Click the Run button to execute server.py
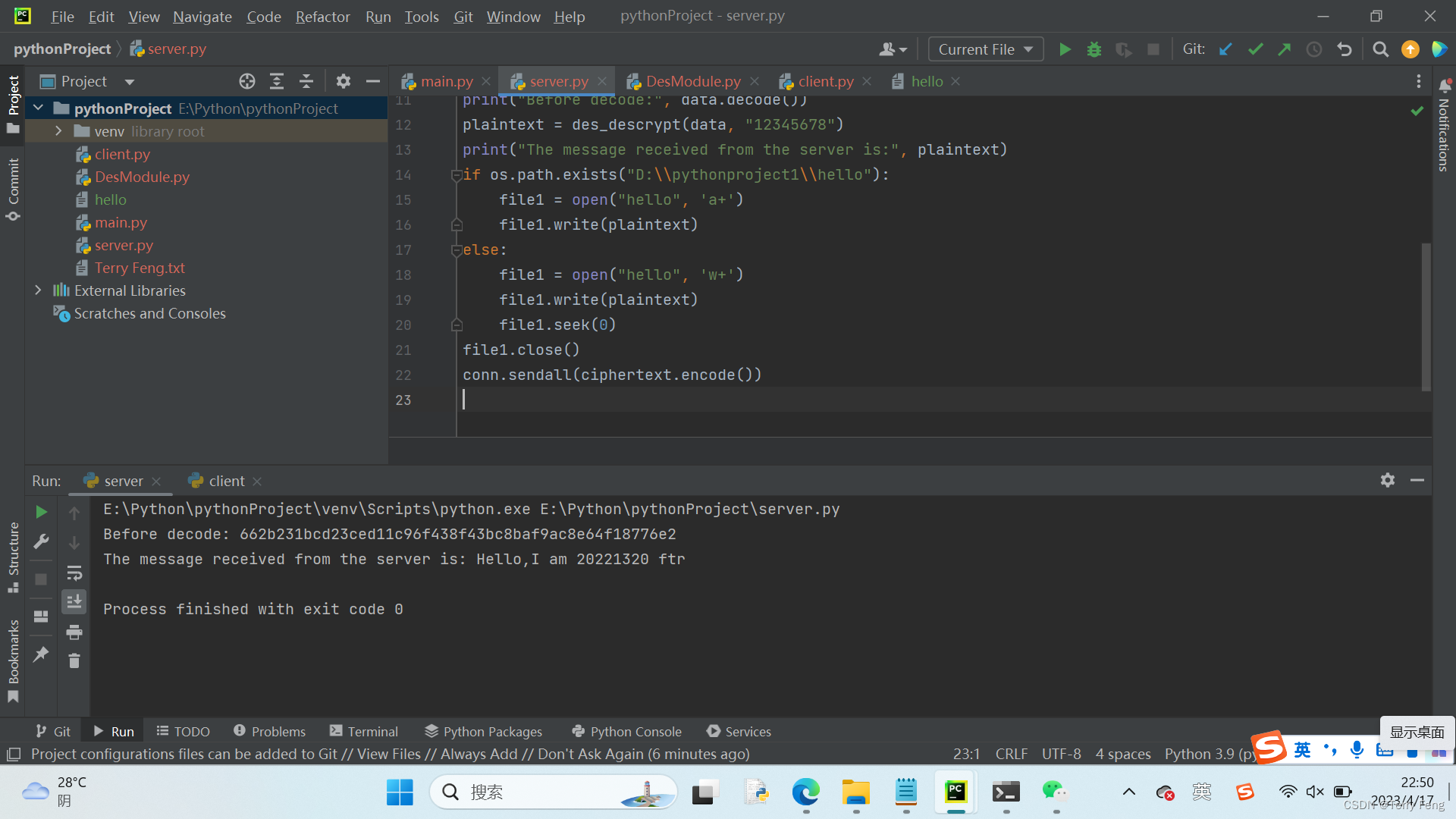Screen dimensions: 1456x819 coord(1065,48)
